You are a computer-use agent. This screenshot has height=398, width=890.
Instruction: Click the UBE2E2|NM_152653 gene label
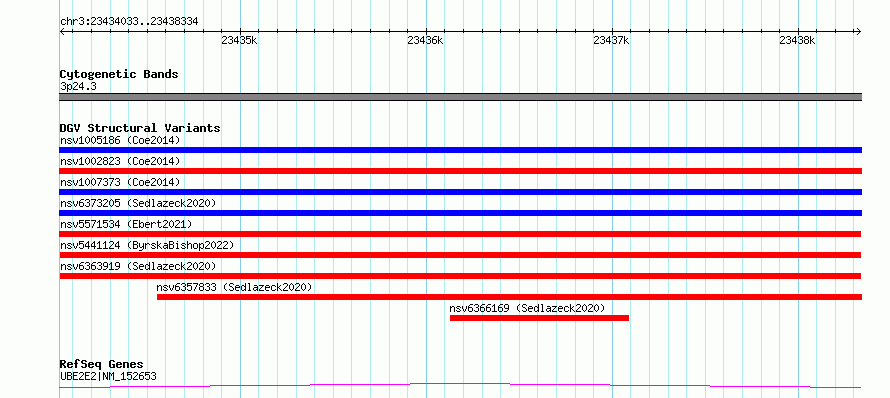108,376
